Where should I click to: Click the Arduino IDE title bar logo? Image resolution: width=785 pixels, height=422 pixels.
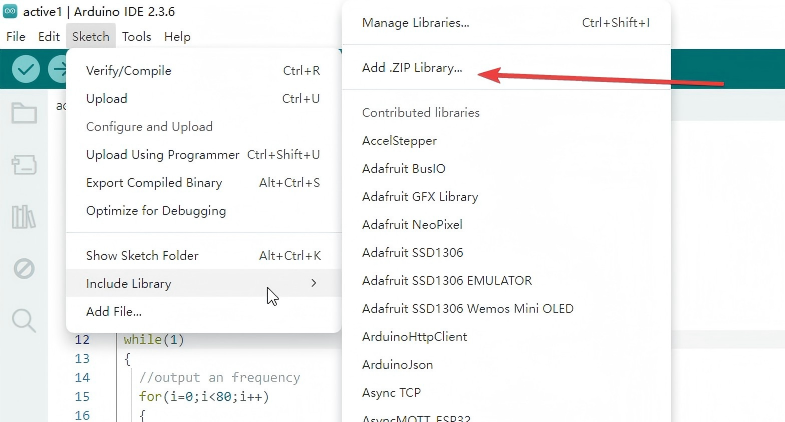(x=12, y=11)
